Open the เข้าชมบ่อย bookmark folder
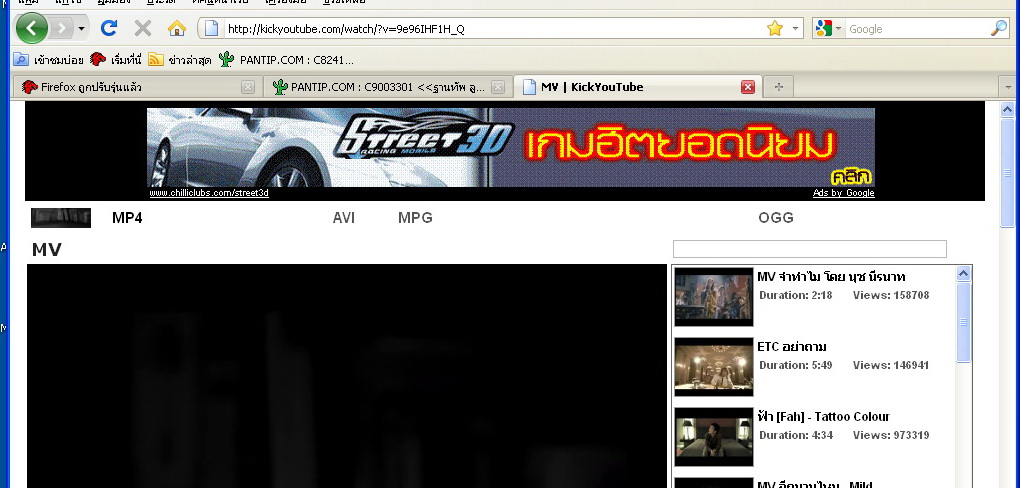Screen dimensions: 1020x488 tap(49, 60)
